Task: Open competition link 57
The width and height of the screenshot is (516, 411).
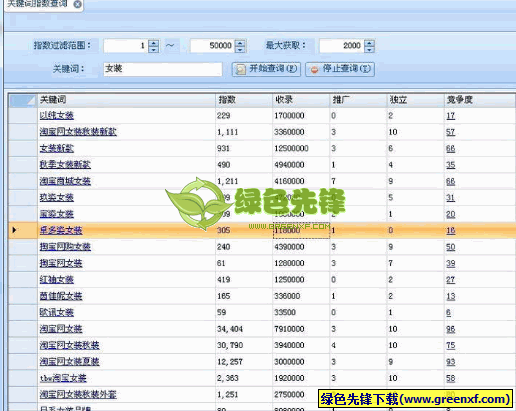Action: 451,132
